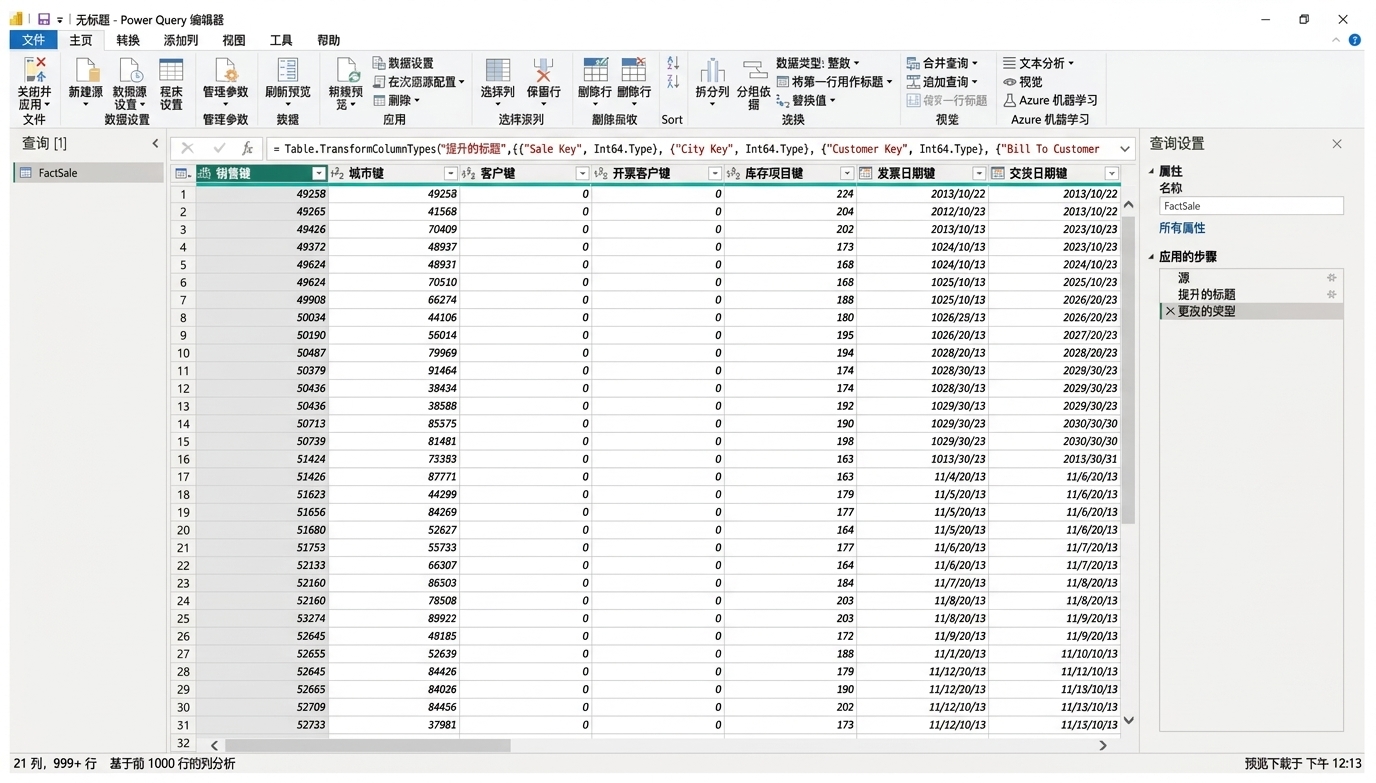Viewport: 1376px width, 783px height.
Task: Open Azure 机器学习 flask icon
Action: (1010, 100)
